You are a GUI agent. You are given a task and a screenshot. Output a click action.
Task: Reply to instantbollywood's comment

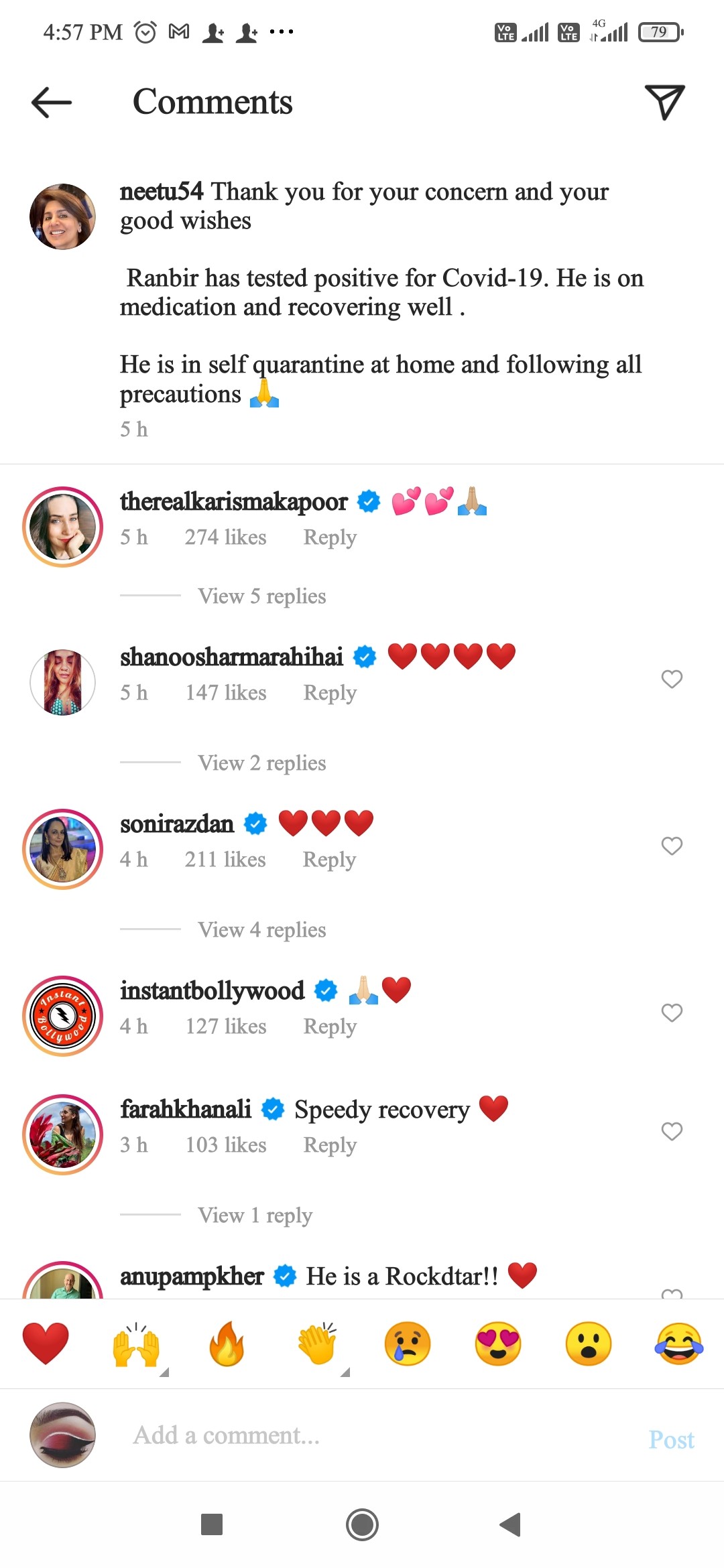coord(329,1026)
